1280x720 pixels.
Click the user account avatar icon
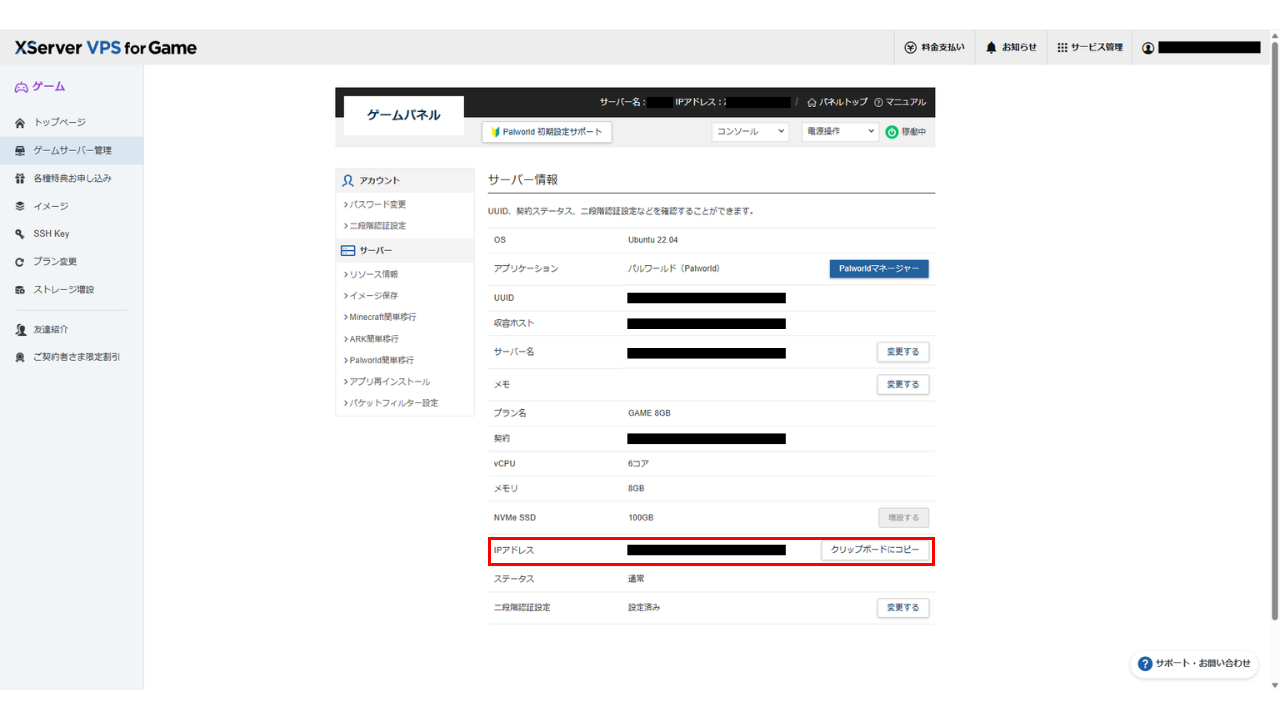(1148, 47)
